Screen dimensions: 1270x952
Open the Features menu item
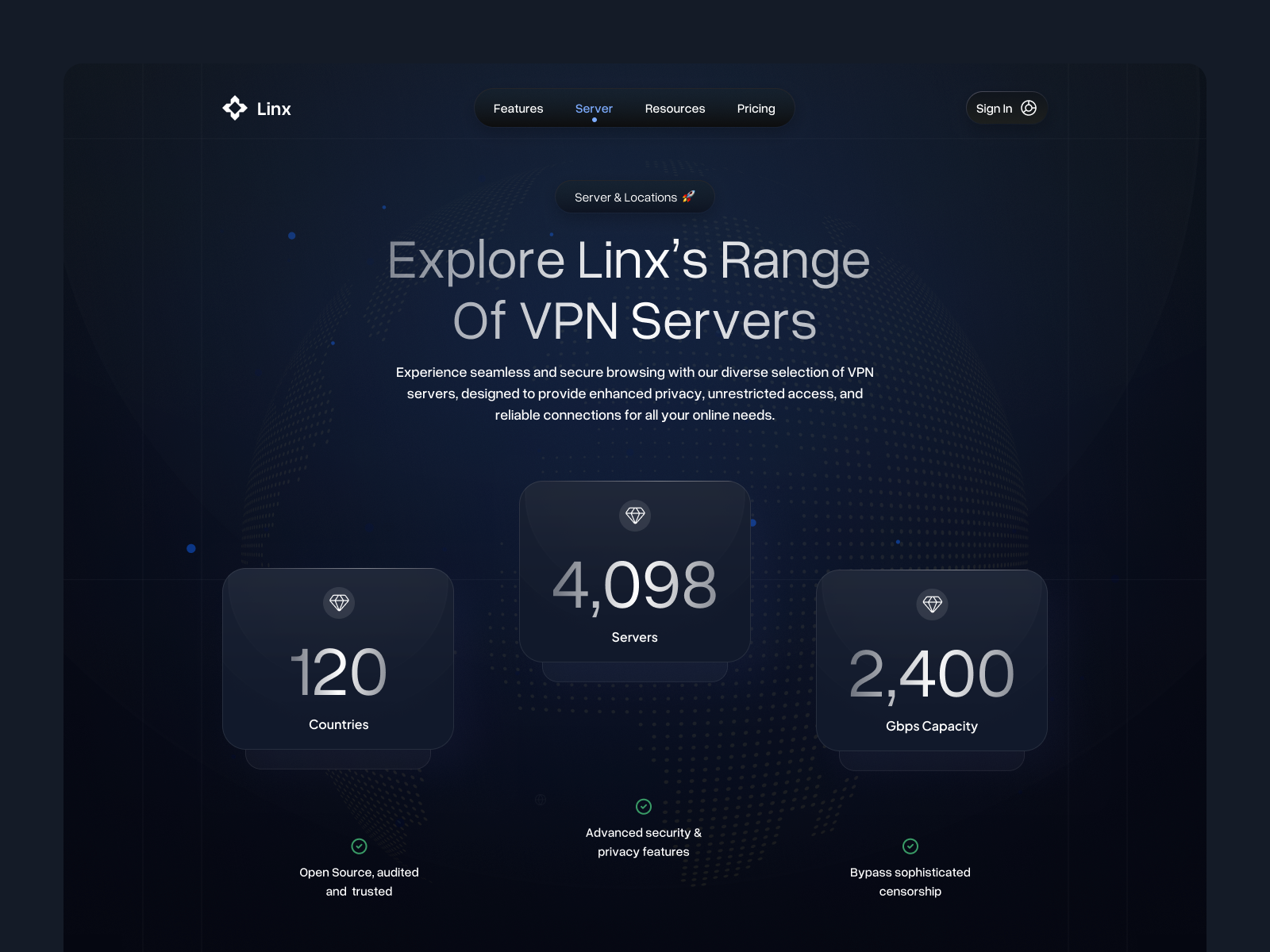click(x=518, y=108)
